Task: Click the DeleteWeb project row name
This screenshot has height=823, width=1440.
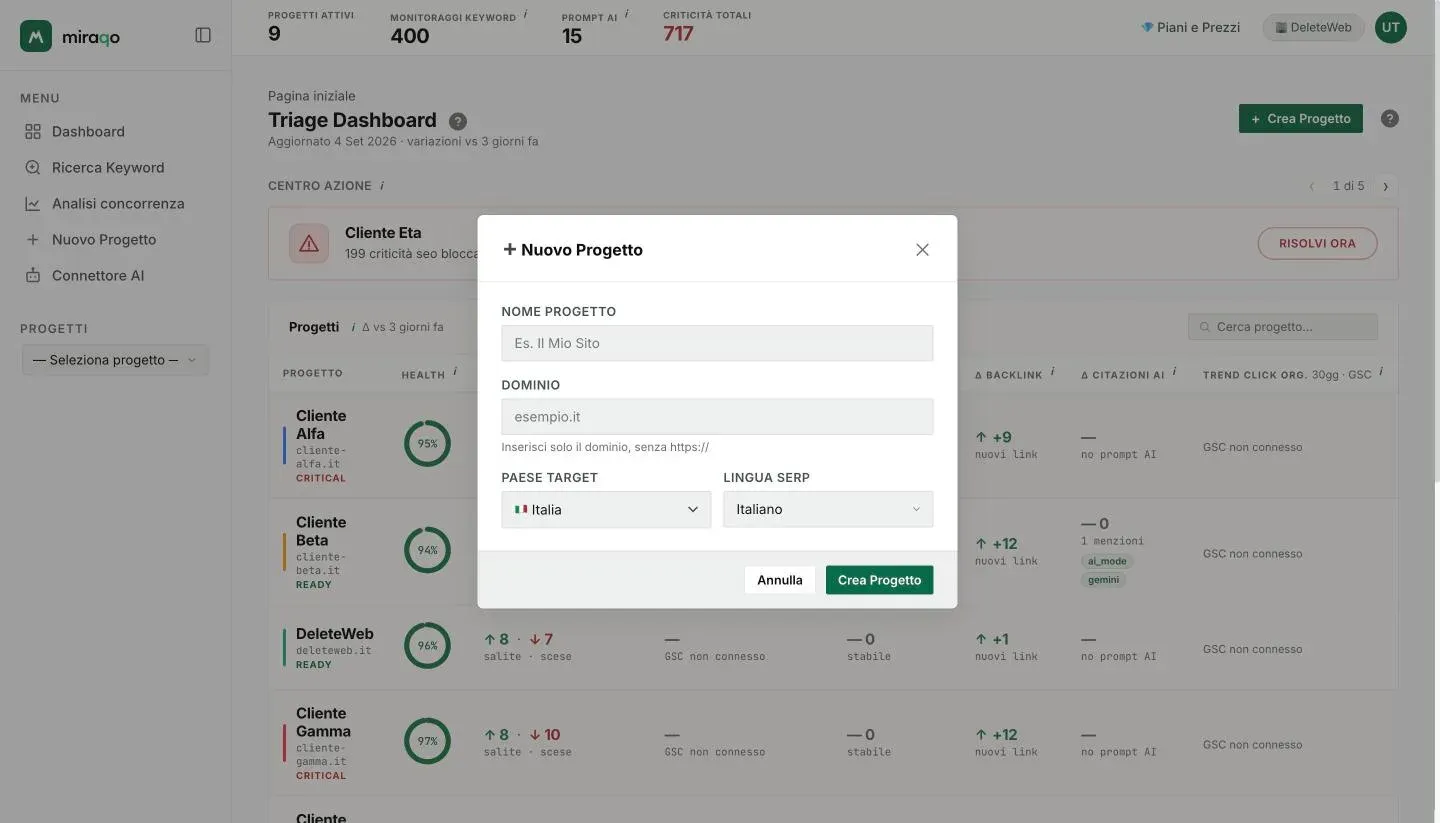Action: click(x=335, y=634)
